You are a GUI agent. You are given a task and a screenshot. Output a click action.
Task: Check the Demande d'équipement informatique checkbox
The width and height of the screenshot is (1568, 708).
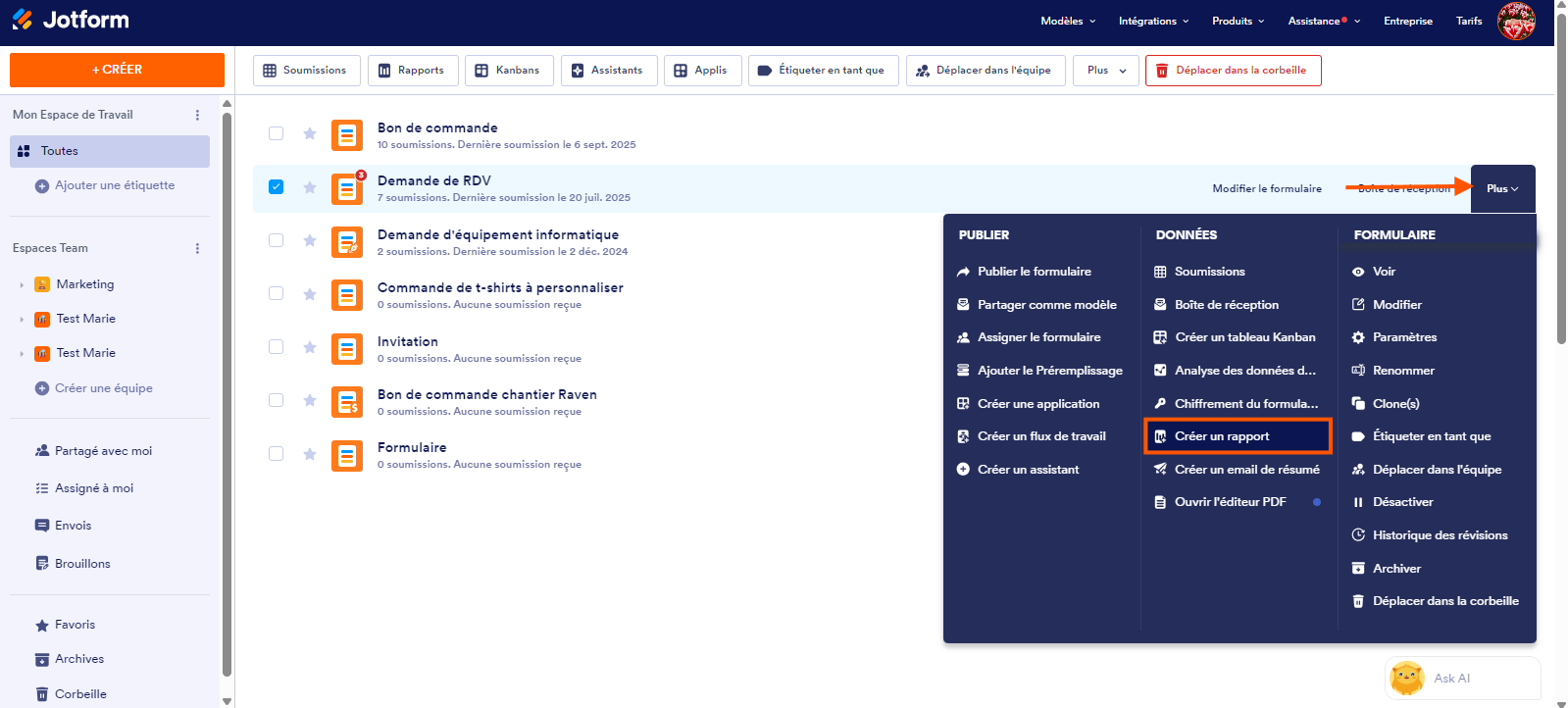click(x=277, y=240)
